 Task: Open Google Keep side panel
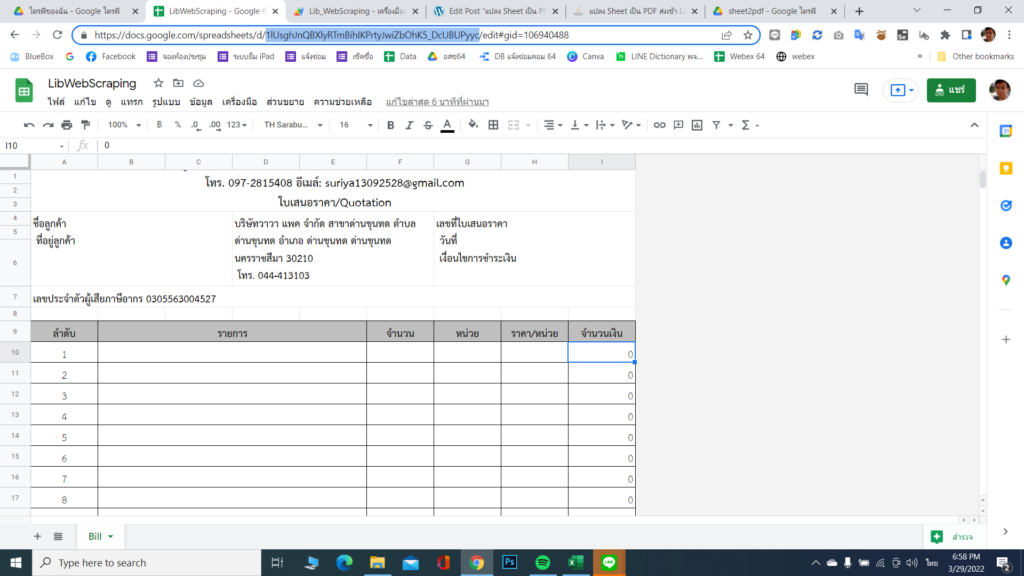coord(1006,168)
